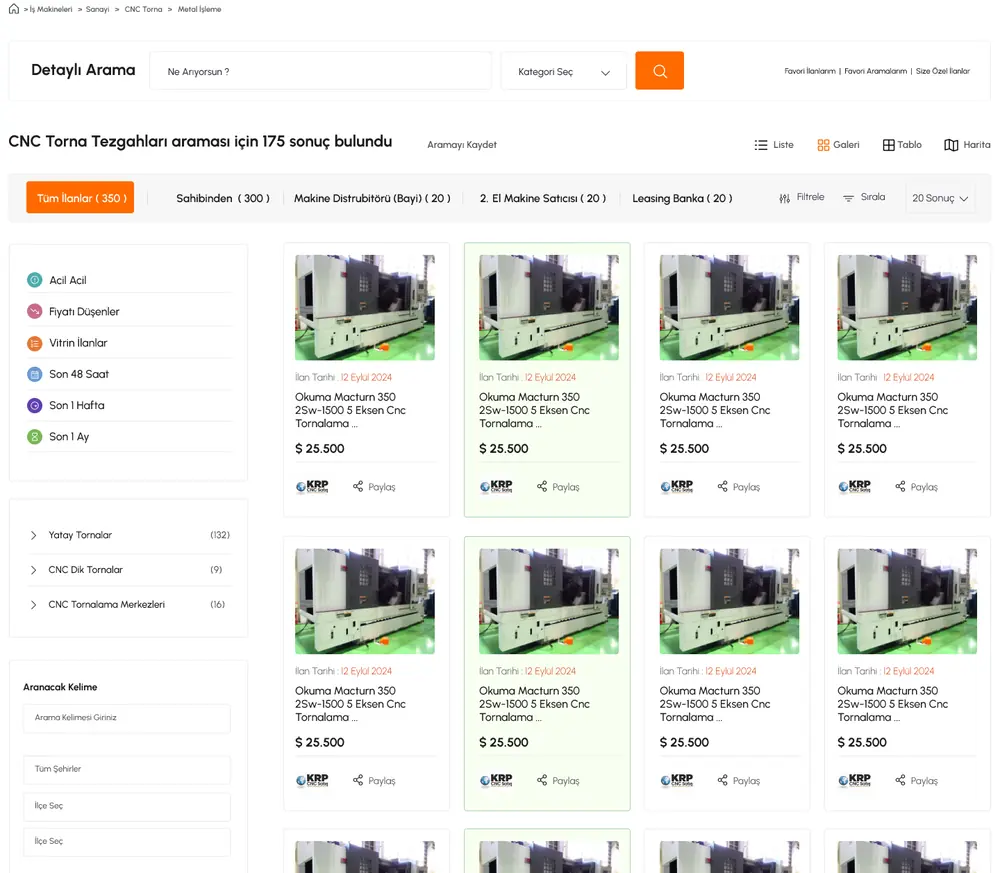Click KRP logo on highlighted second-row listing
Image resolution: width=1000 pixels, height=873 pixels.
coord(496,780)
